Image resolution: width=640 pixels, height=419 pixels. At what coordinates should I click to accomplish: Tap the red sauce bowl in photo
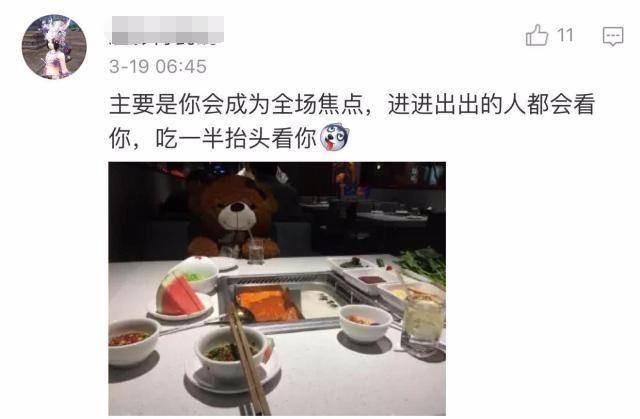[133, 342]
